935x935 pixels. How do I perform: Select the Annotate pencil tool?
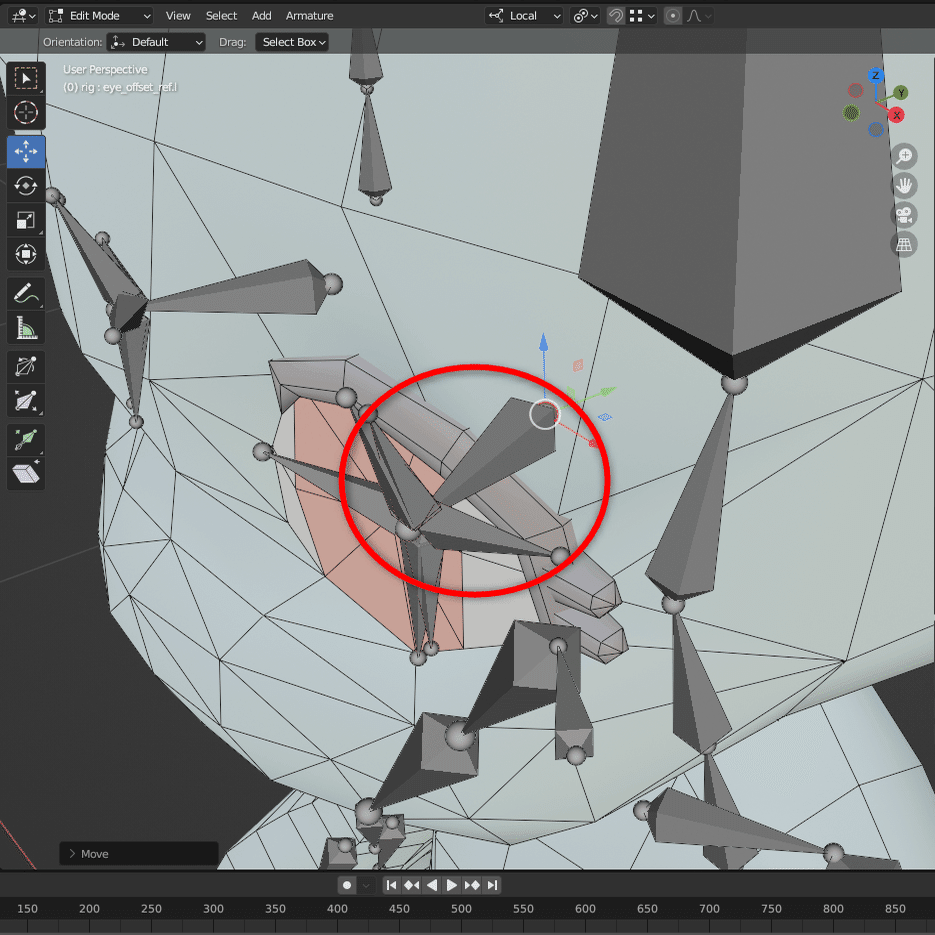point(26,293)
